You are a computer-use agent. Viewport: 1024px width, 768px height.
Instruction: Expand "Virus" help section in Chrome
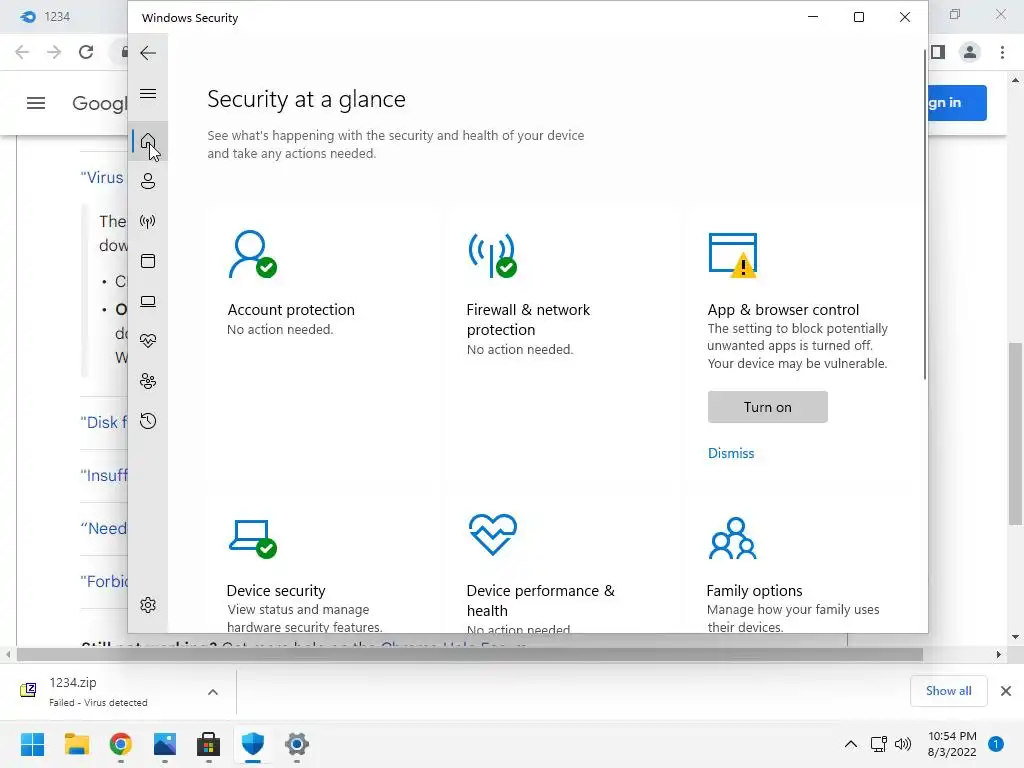[x=103, y=178]
